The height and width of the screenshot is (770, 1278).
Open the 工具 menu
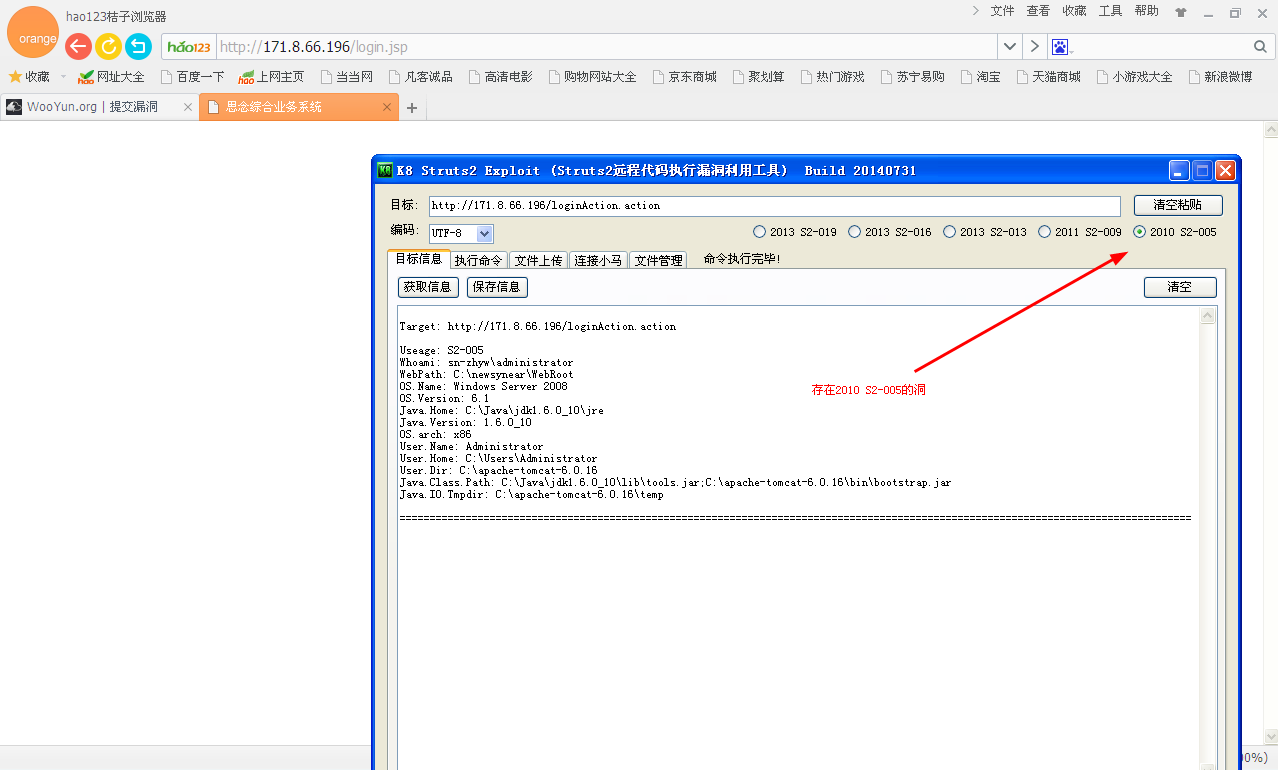[1110, 11]
